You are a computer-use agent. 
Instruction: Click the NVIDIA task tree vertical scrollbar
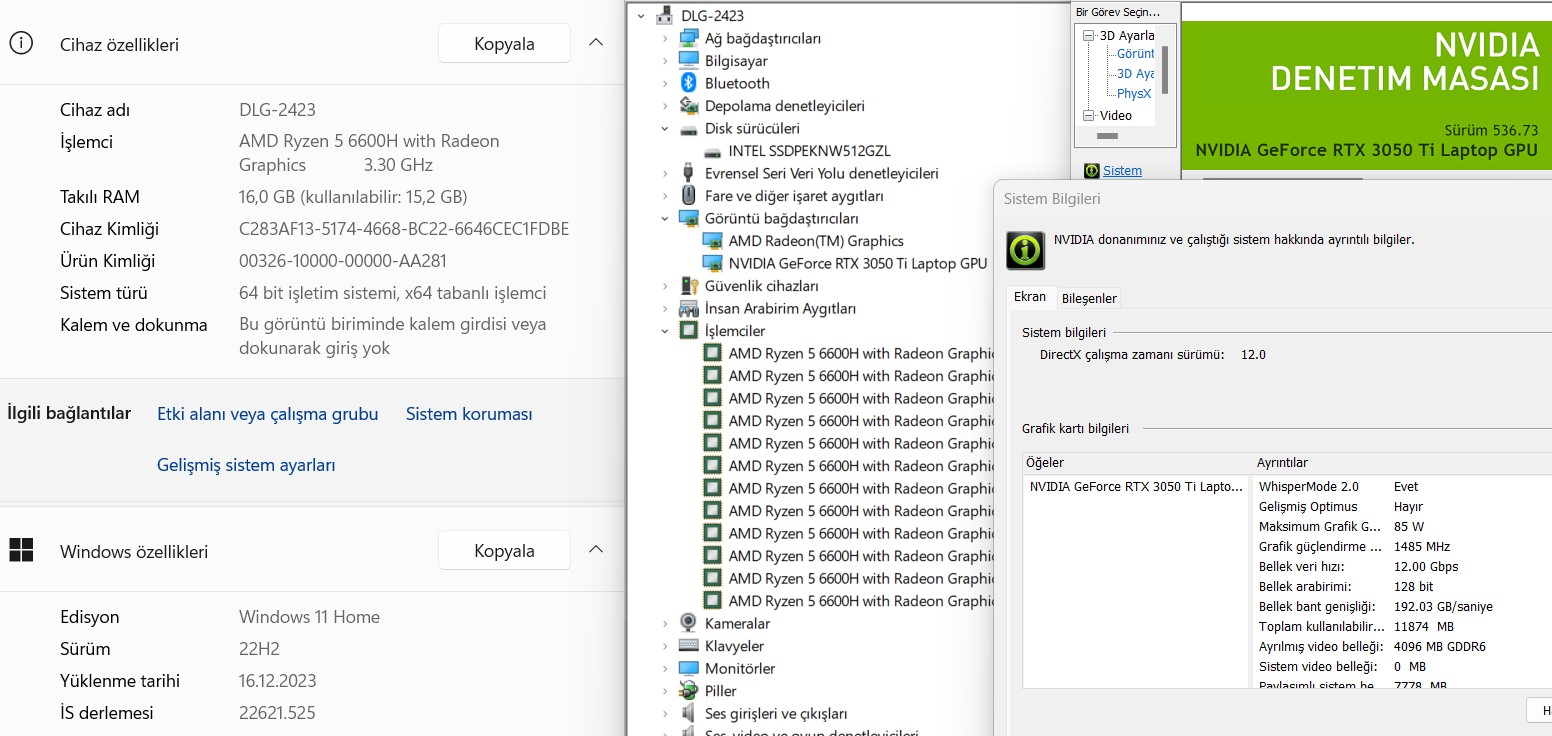point(1164,70)
